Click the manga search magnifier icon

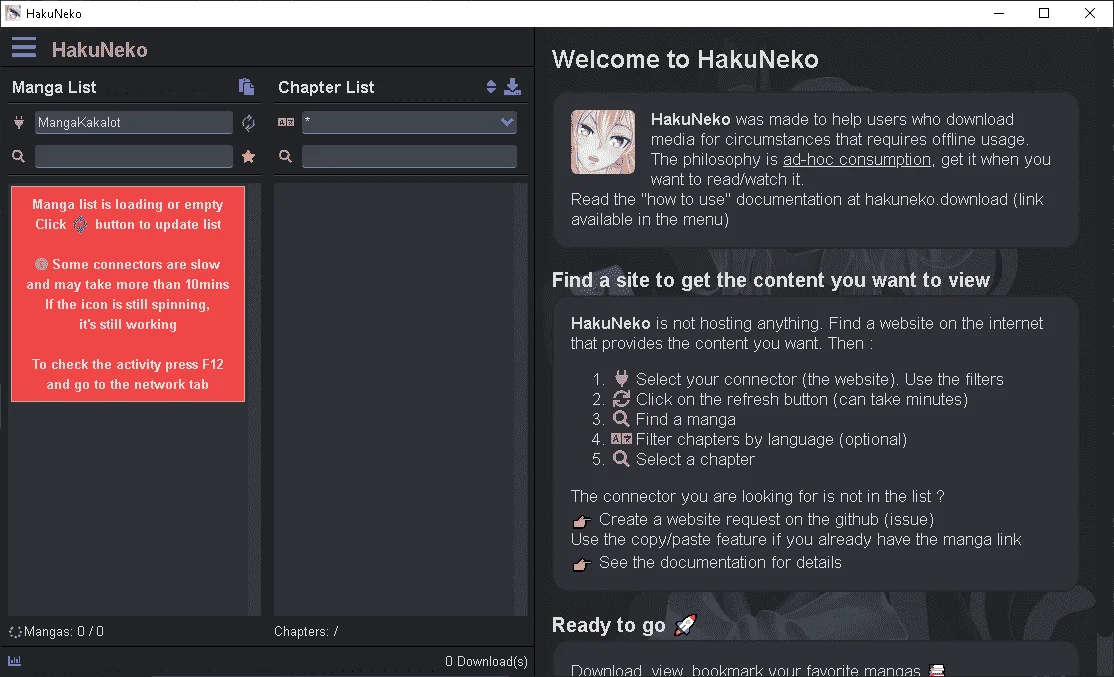(18, 156)
